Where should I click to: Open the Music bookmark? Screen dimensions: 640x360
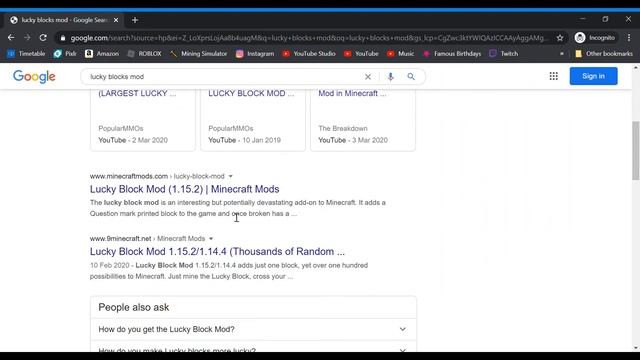[x=401, y=53]
